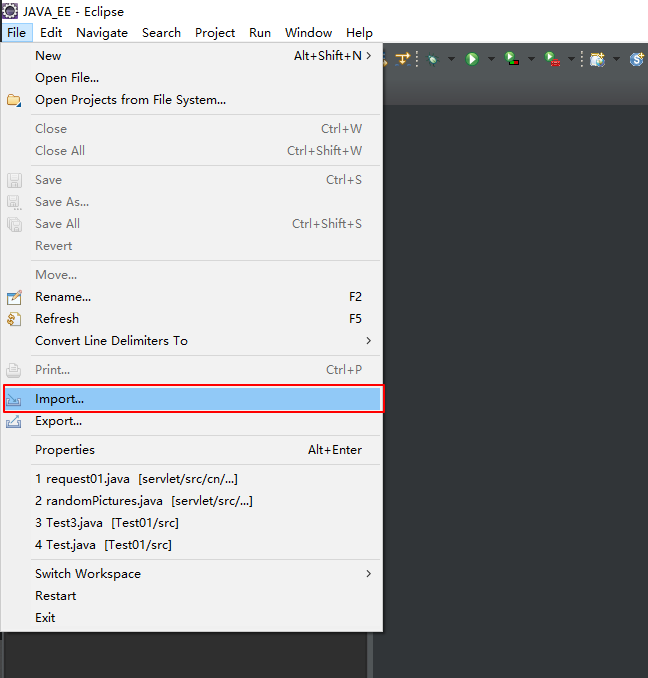
Task: Click the Eclipse application icon in title bar
Action: tap(10, 11)
